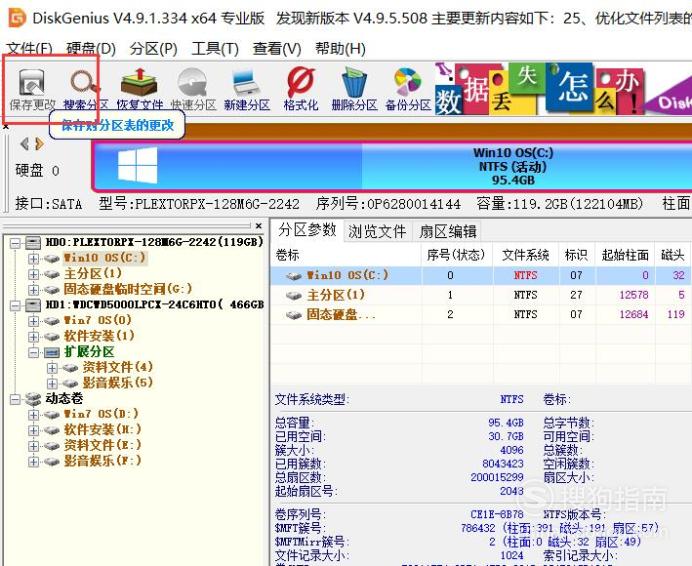Image resolution: width=692 pixels, height=566 pixels.
Task: Select Win7 OS(0) in the tree
Action: [x=98, y=320]
